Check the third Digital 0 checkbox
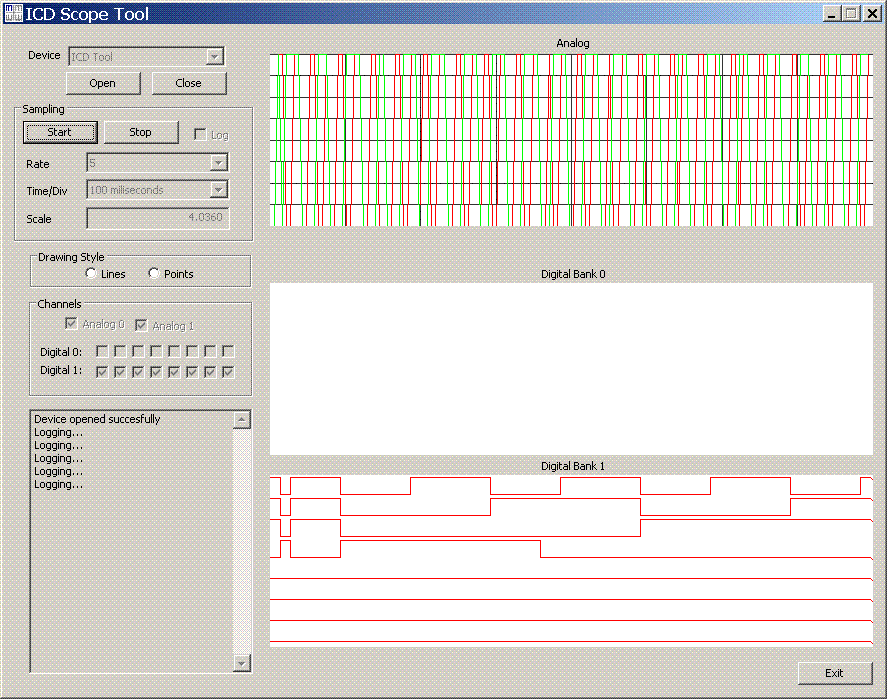The height and width of the screenshot is (699, 887). [138, 351]
